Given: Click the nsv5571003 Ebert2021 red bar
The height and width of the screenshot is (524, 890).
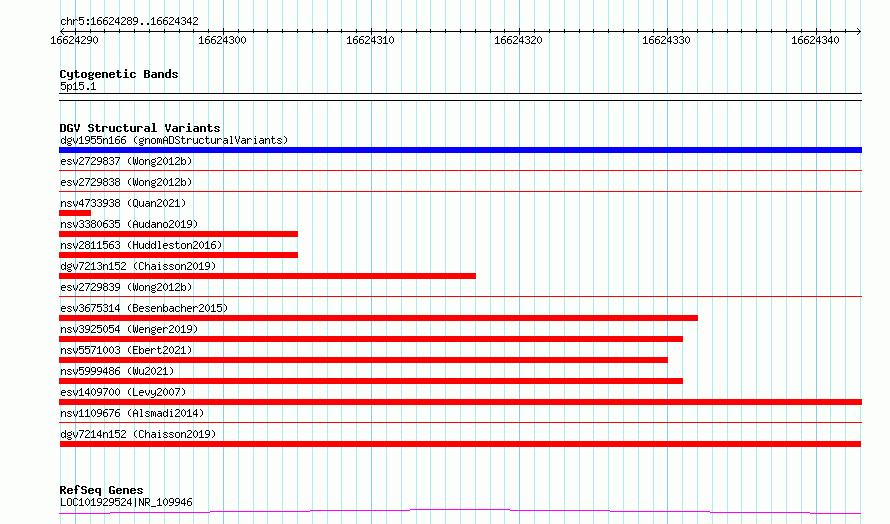Looking at the screenshot, I should pyautogui.click(x=363, y=360).
